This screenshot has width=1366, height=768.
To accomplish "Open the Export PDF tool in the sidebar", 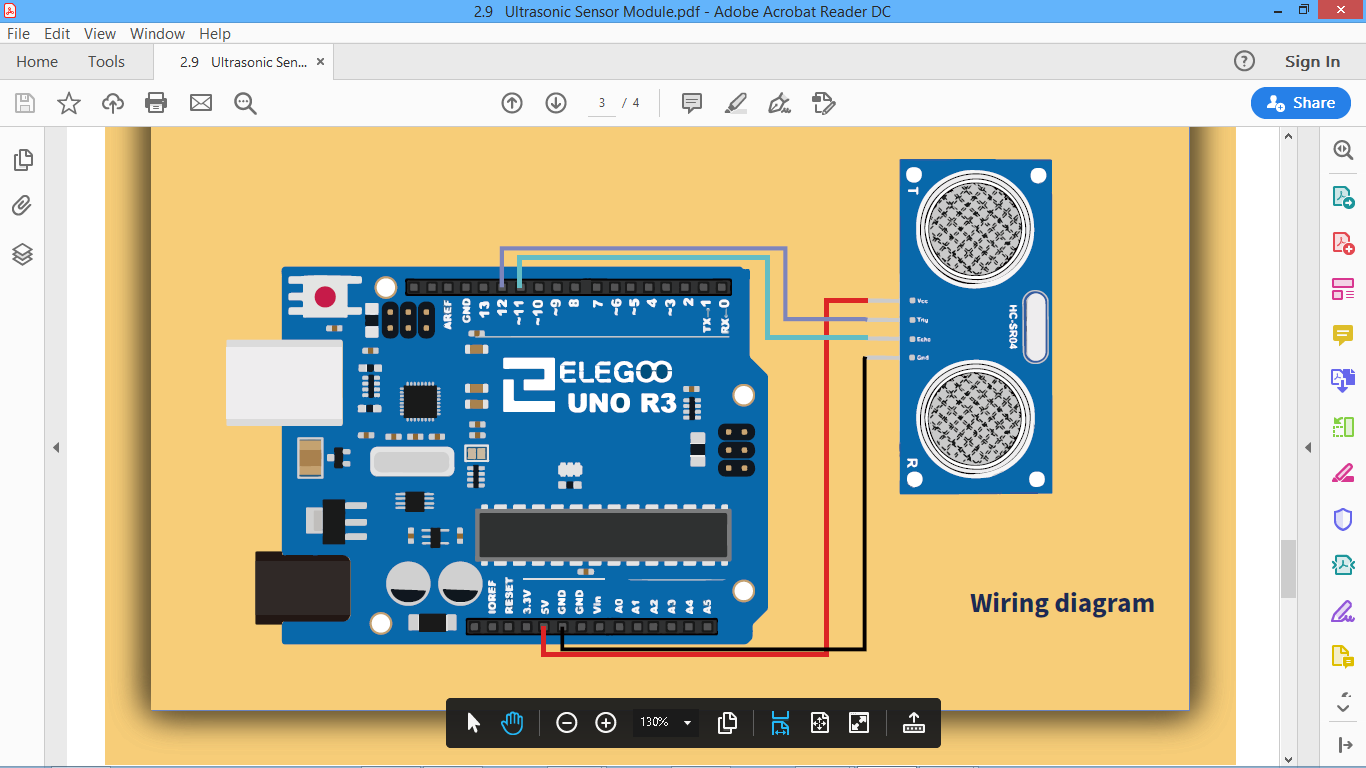I will [x=1342, y=198].
